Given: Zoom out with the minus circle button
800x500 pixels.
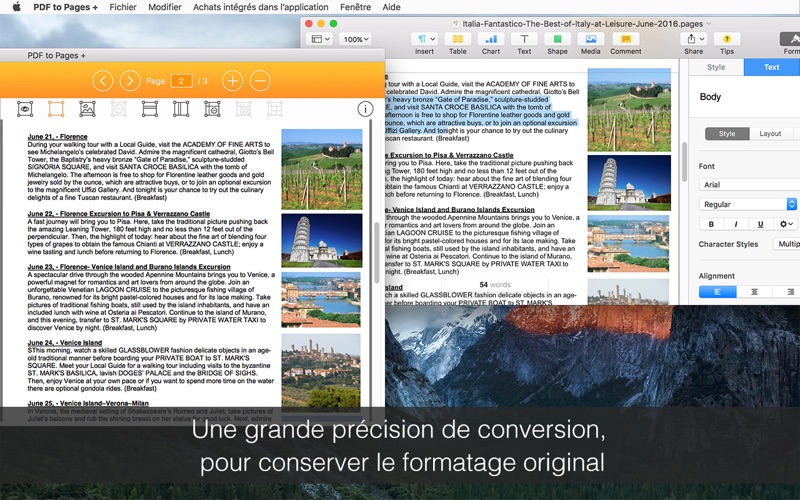Looking at the screenshot, I should [x=260, y=81].
